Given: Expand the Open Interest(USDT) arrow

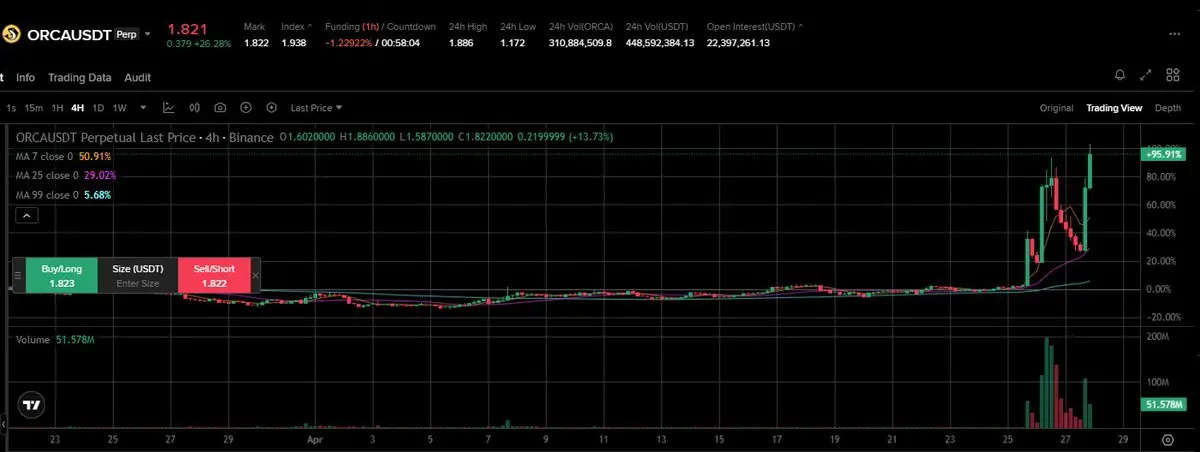Looking at the screenshot, I should pos(803,25).
